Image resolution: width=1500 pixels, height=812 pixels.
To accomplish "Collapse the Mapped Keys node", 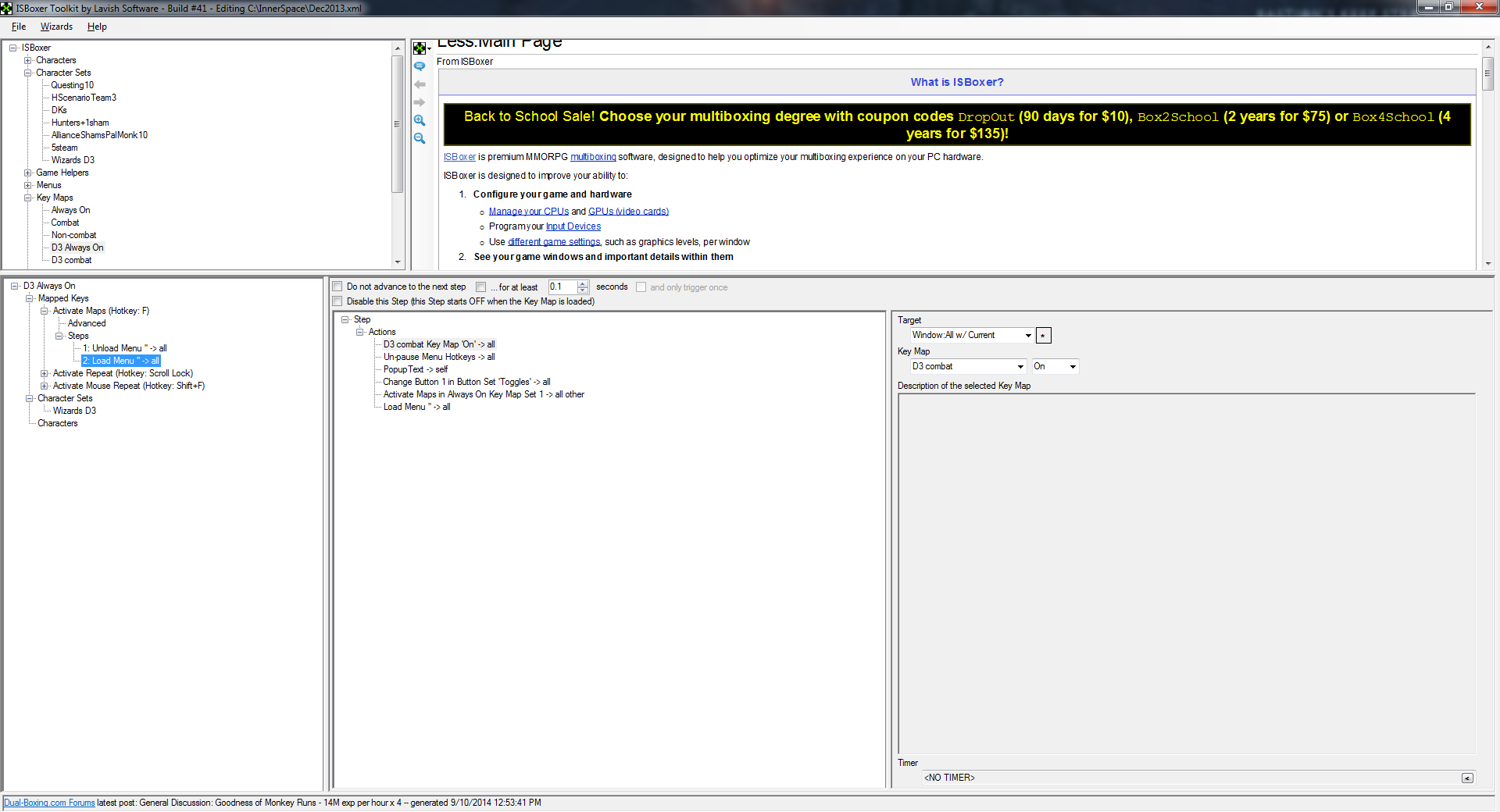I will 30,298.
